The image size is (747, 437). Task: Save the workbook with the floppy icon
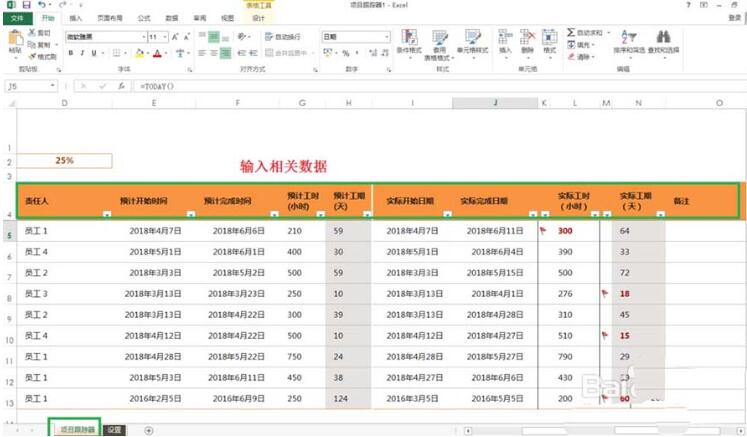(27, 5)
